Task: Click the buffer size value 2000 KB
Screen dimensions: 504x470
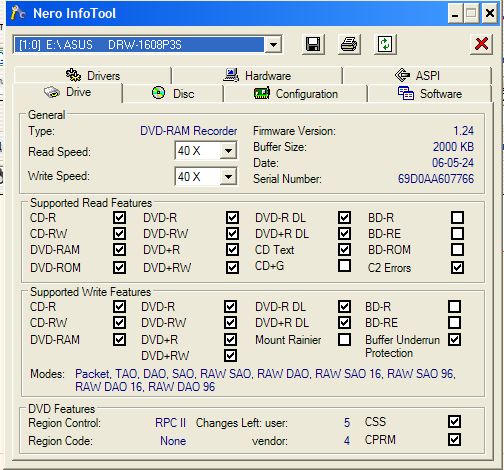Action: point(453,147)
